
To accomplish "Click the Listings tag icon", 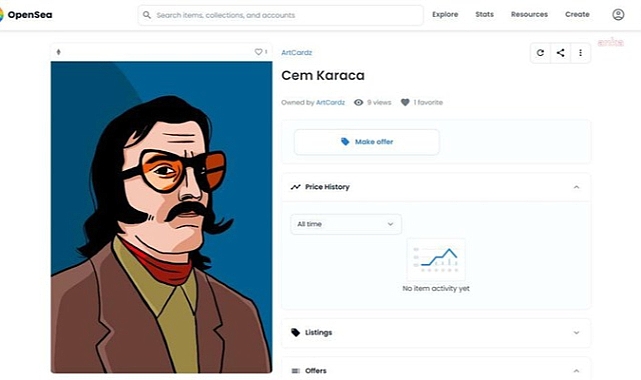I will pos(295,333).
